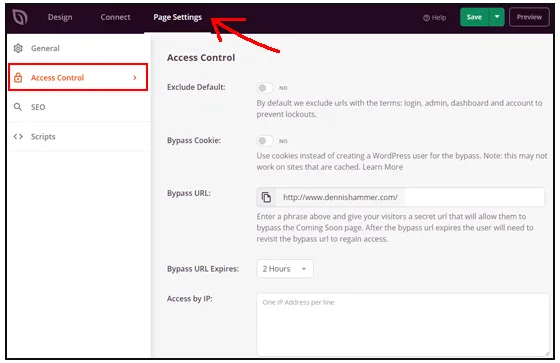Click the Help question mark icon
This screenshot has width=560, height=363.
coord(426,18)
